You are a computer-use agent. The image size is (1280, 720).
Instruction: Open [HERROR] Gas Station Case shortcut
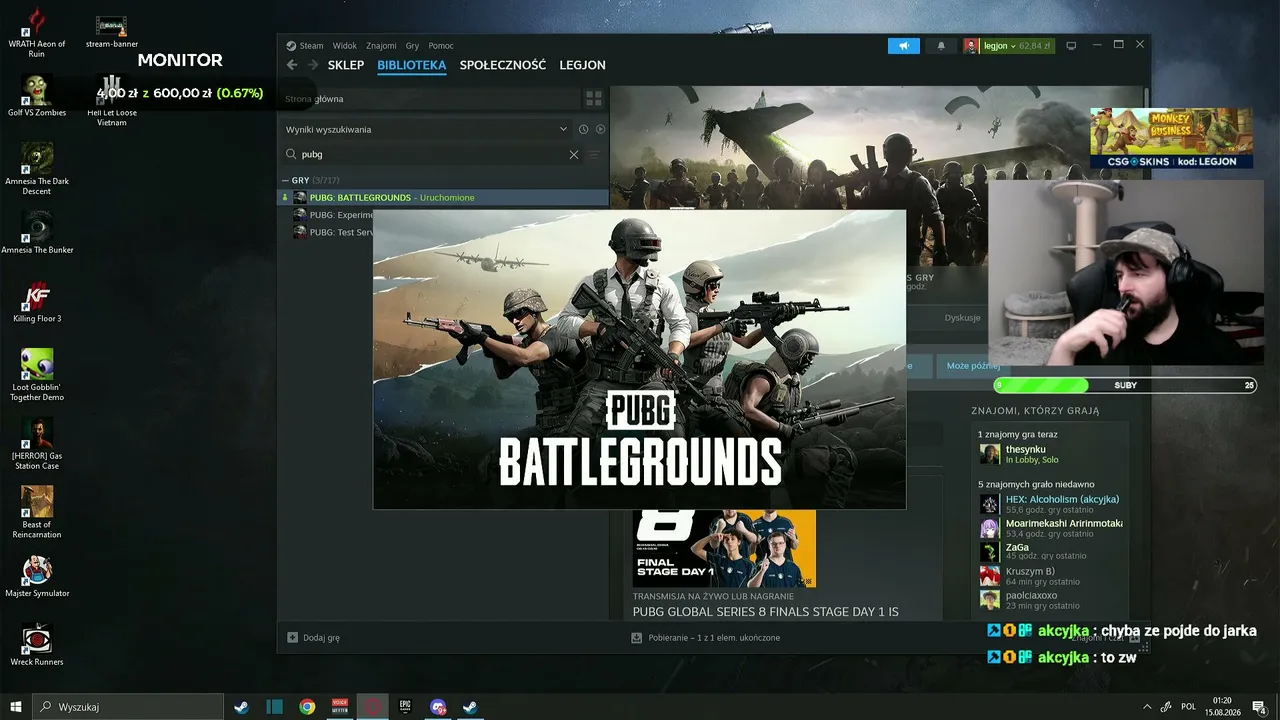tap(37, 444)
